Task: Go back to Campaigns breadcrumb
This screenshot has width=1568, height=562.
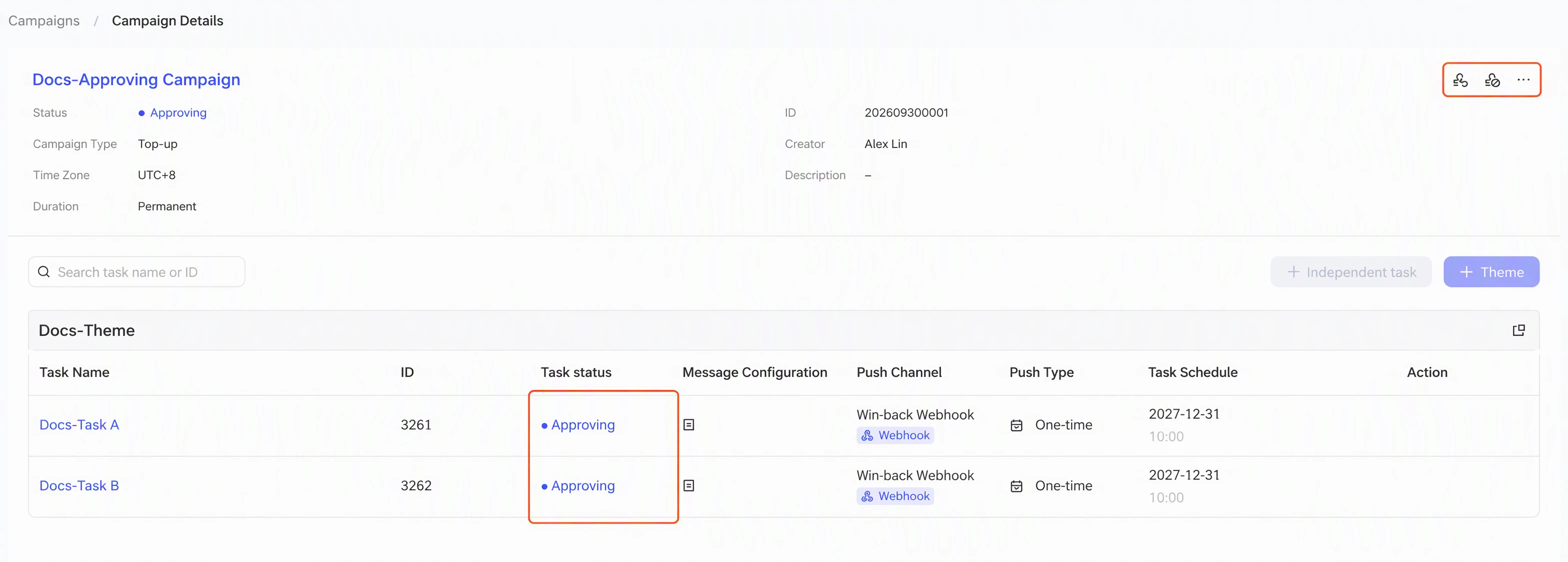Action: pos(44,20)
